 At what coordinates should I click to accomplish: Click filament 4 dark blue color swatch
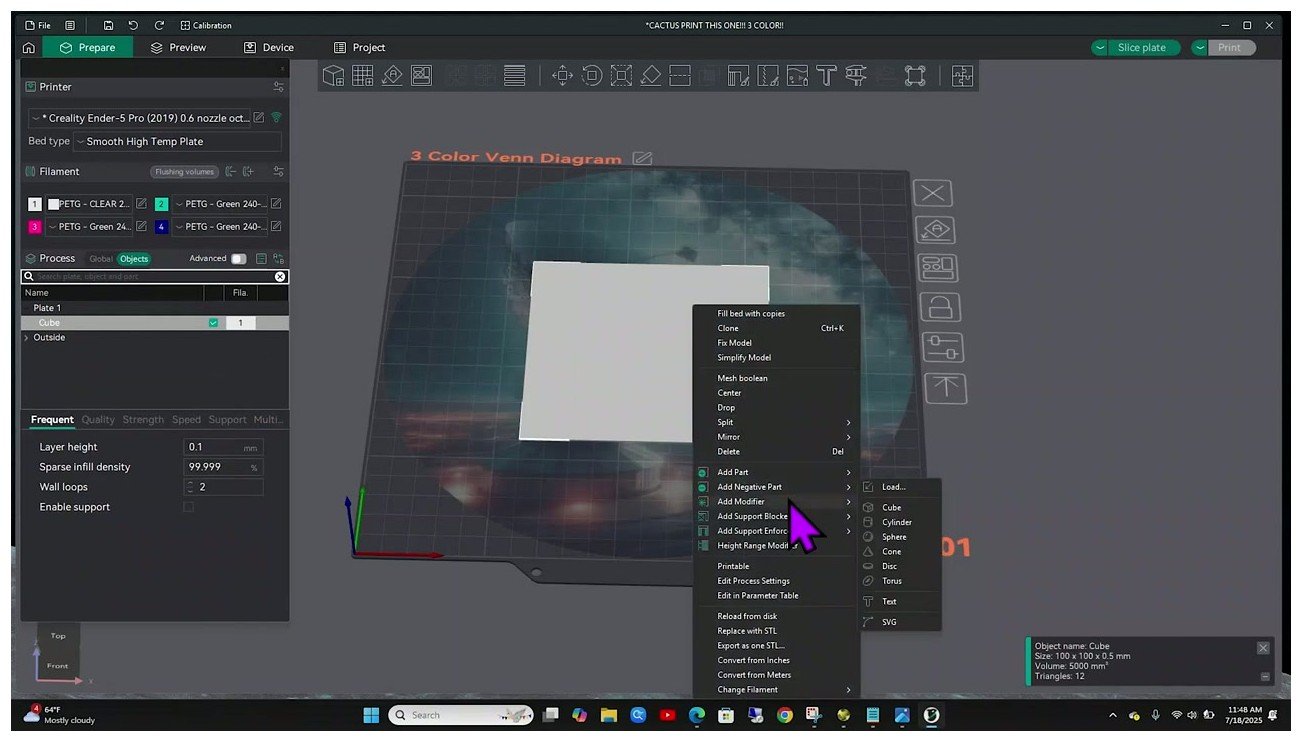161,227
